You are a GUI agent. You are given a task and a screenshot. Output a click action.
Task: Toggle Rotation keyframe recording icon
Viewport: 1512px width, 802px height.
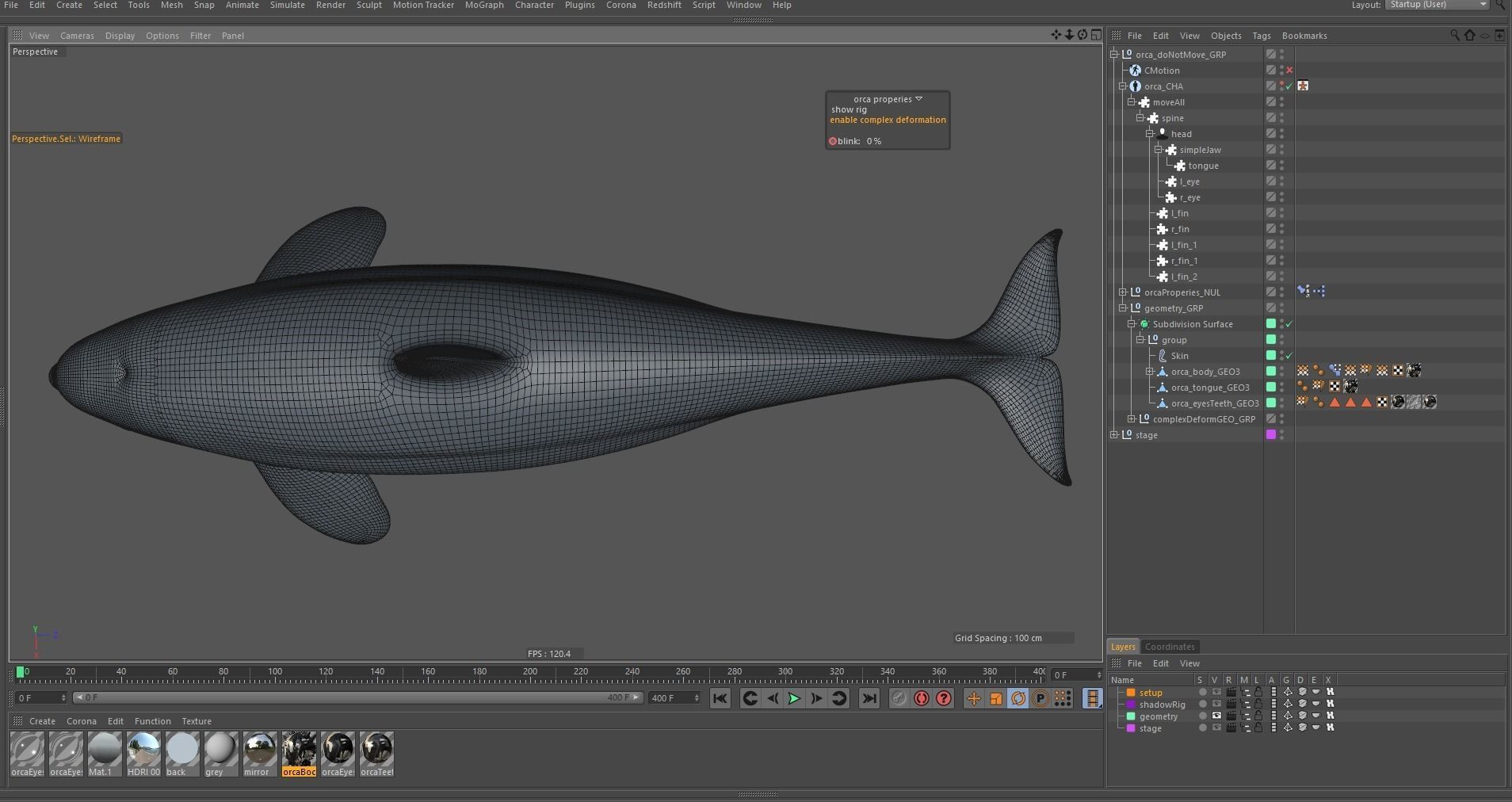tap(1018, 698)
